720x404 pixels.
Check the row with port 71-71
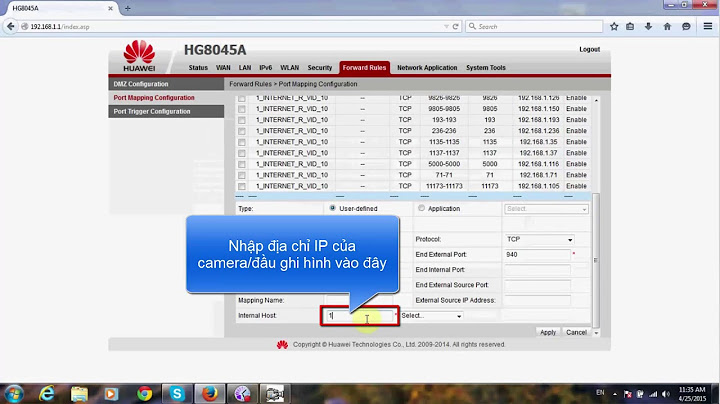click(242, 175)
